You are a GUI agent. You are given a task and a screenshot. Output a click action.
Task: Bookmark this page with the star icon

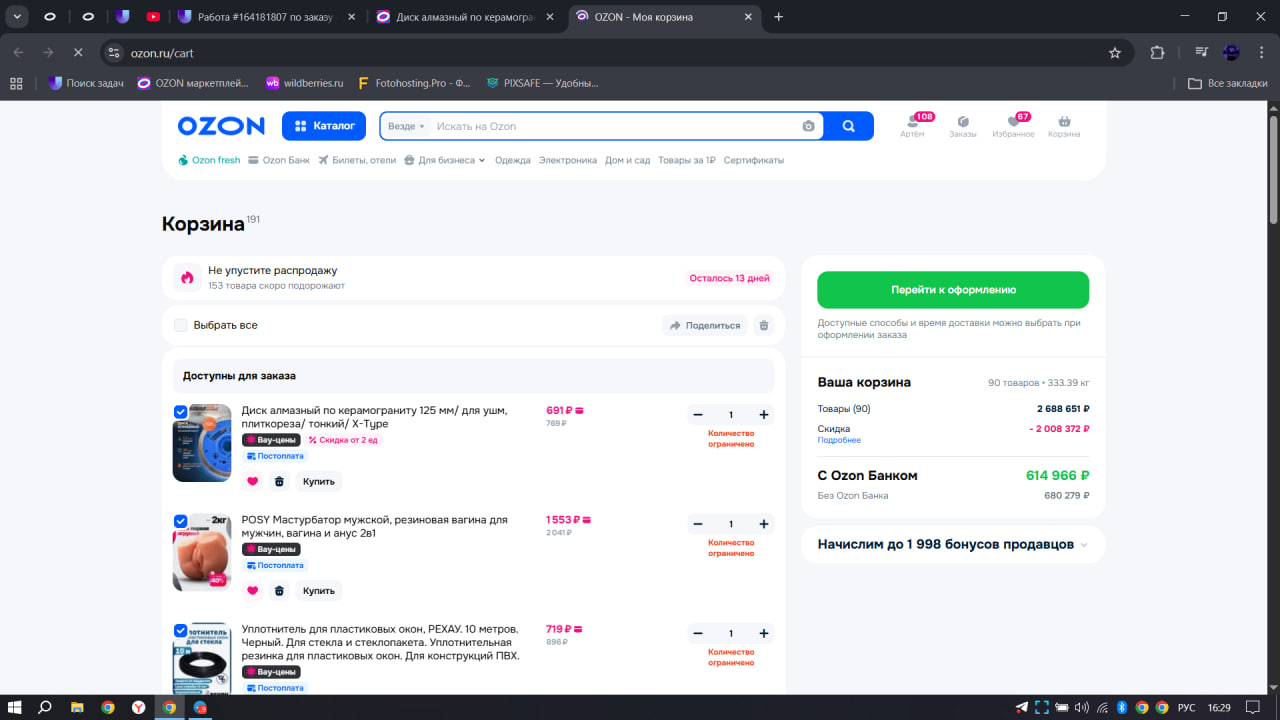click(x=1115, y=52)
